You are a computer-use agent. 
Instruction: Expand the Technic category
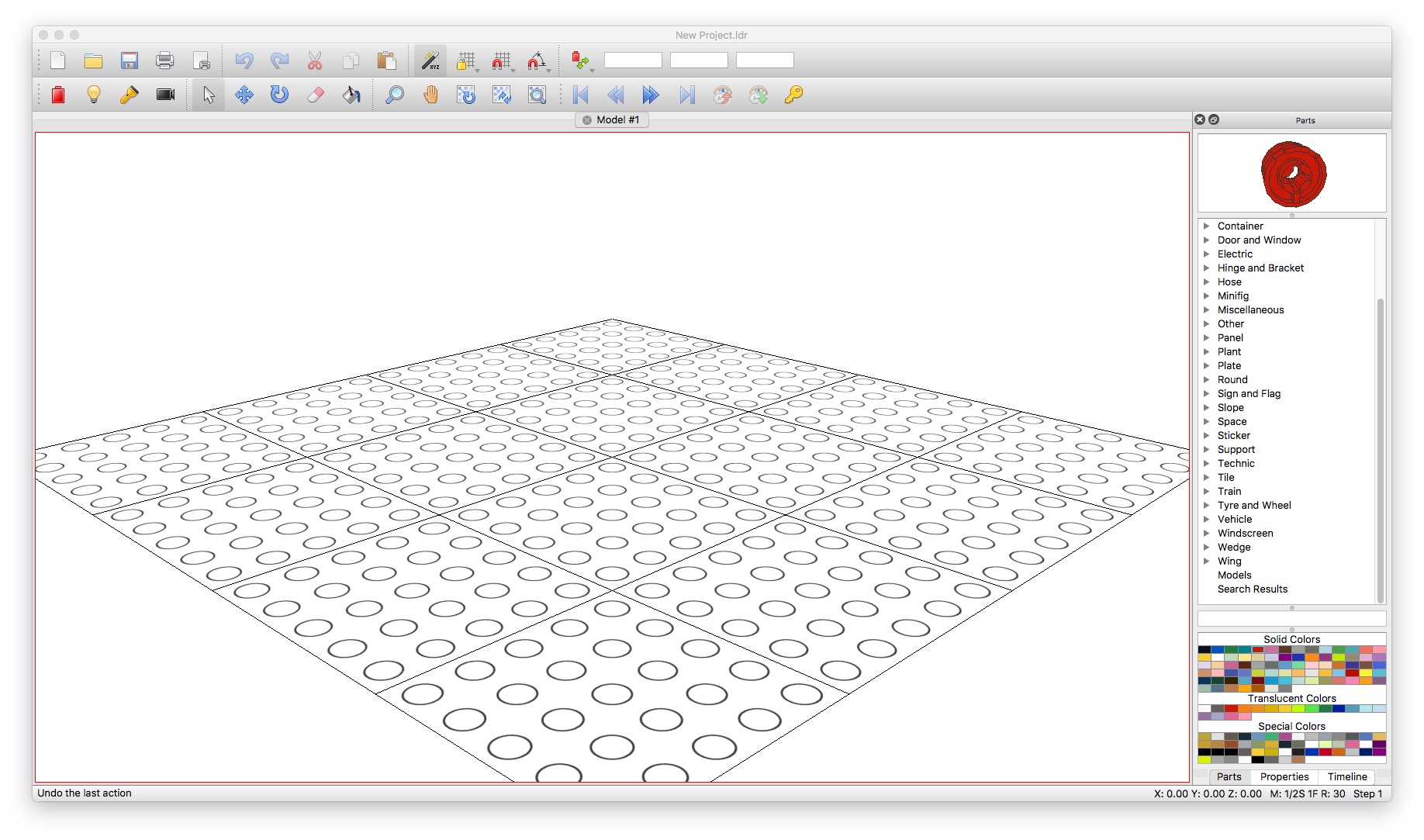(x=1207, y=463)
